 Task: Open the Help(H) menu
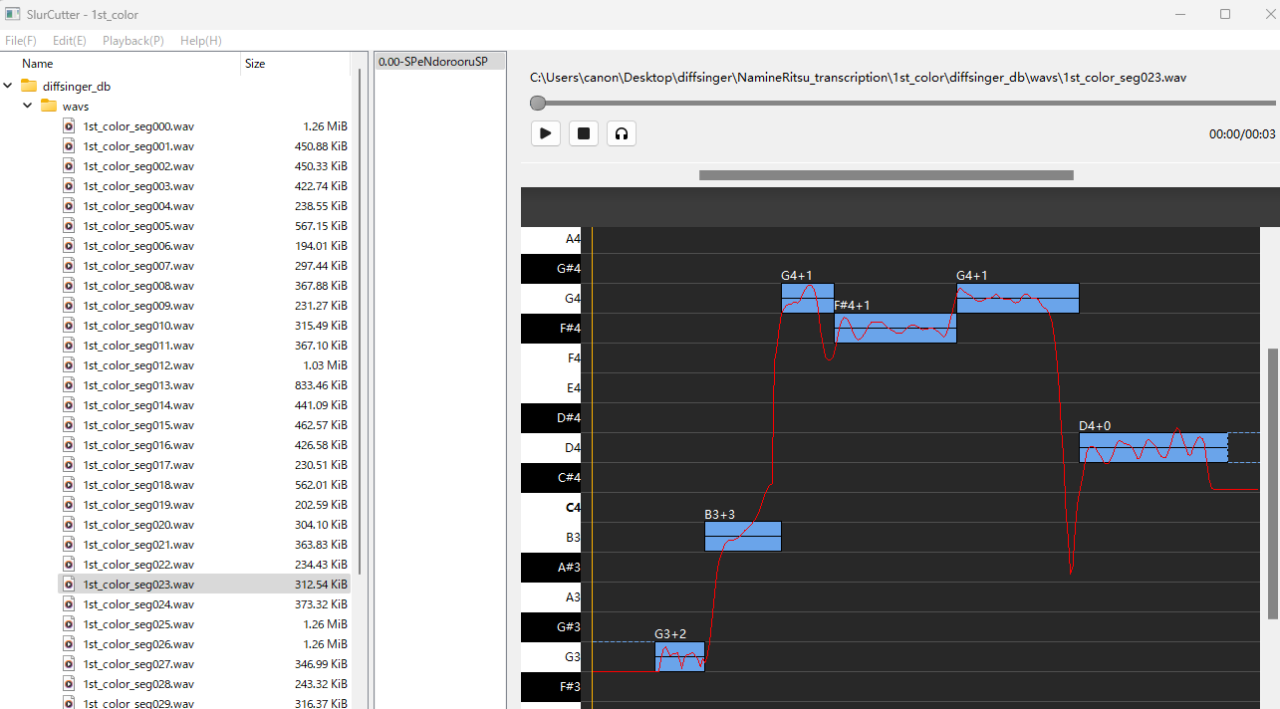(x=201, y=40)
